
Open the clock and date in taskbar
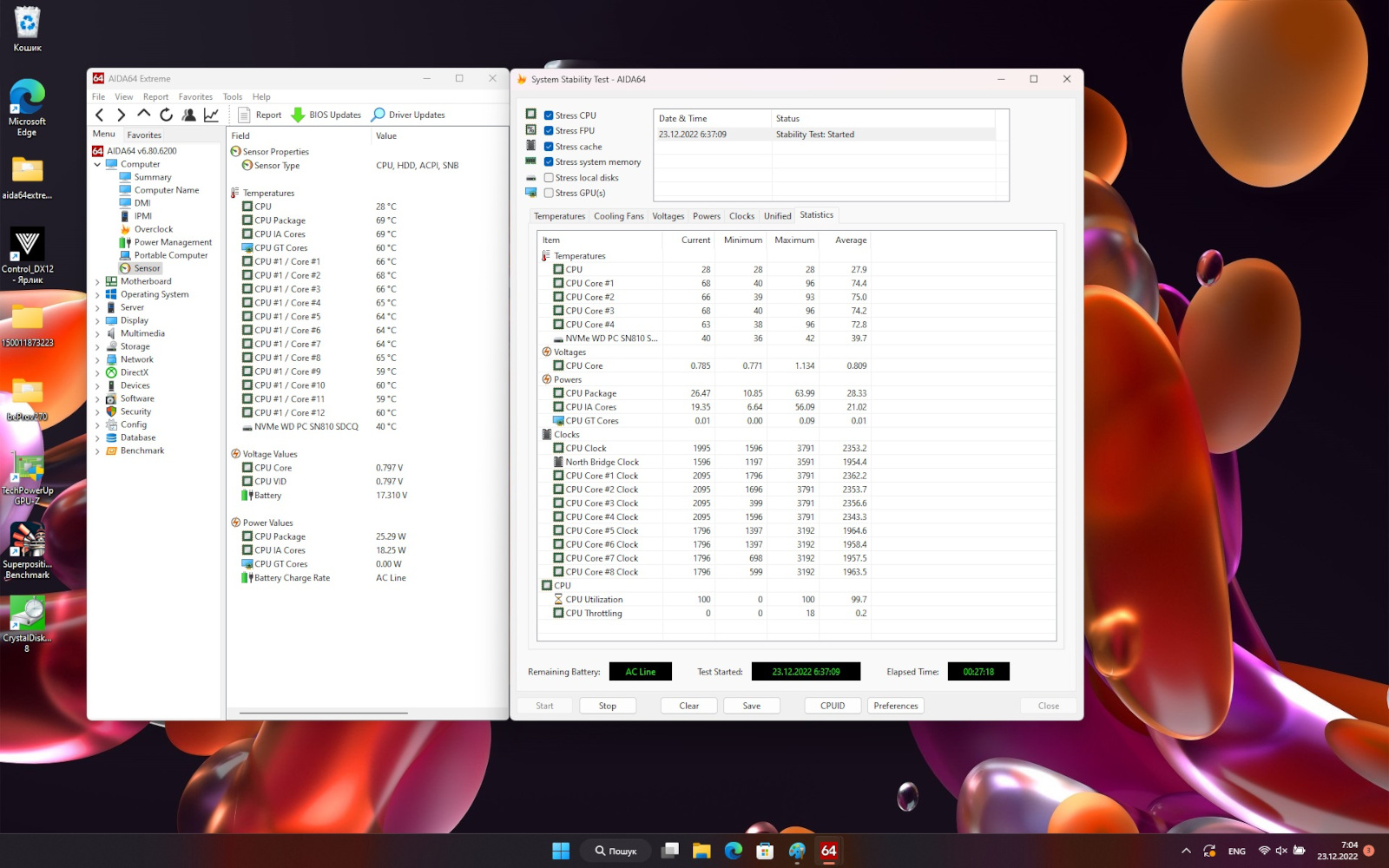(1337, 851)
